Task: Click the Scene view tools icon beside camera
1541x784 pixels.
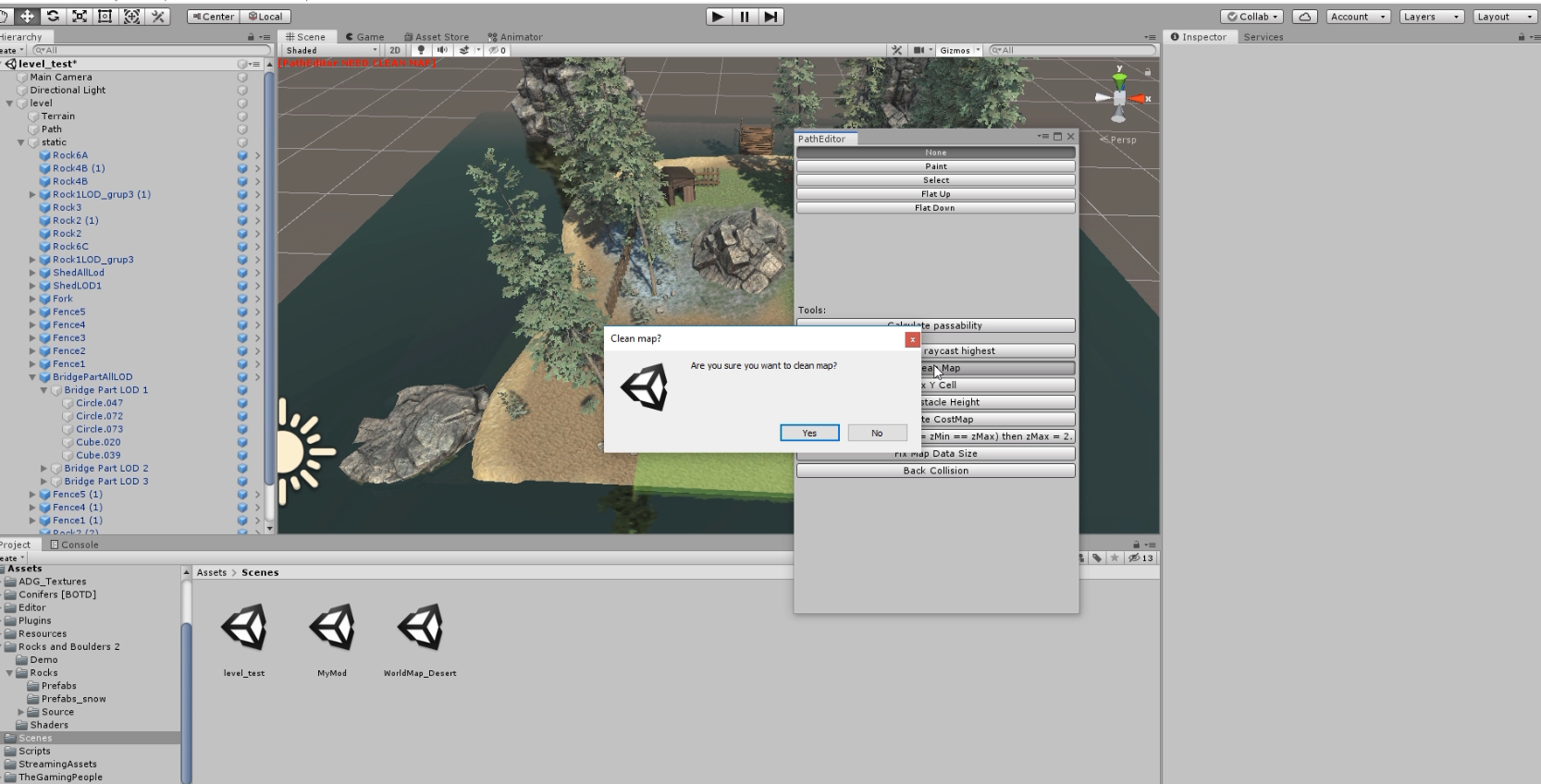Action: coord(896,50)
